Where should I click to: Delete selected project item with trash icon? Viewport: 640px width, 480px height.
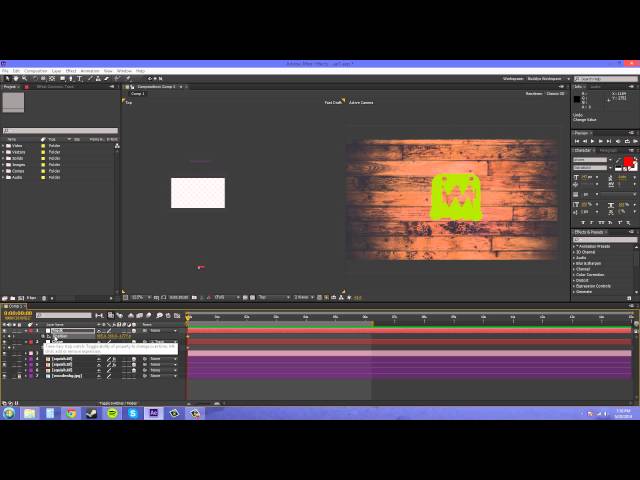click(x=44, y=298)
